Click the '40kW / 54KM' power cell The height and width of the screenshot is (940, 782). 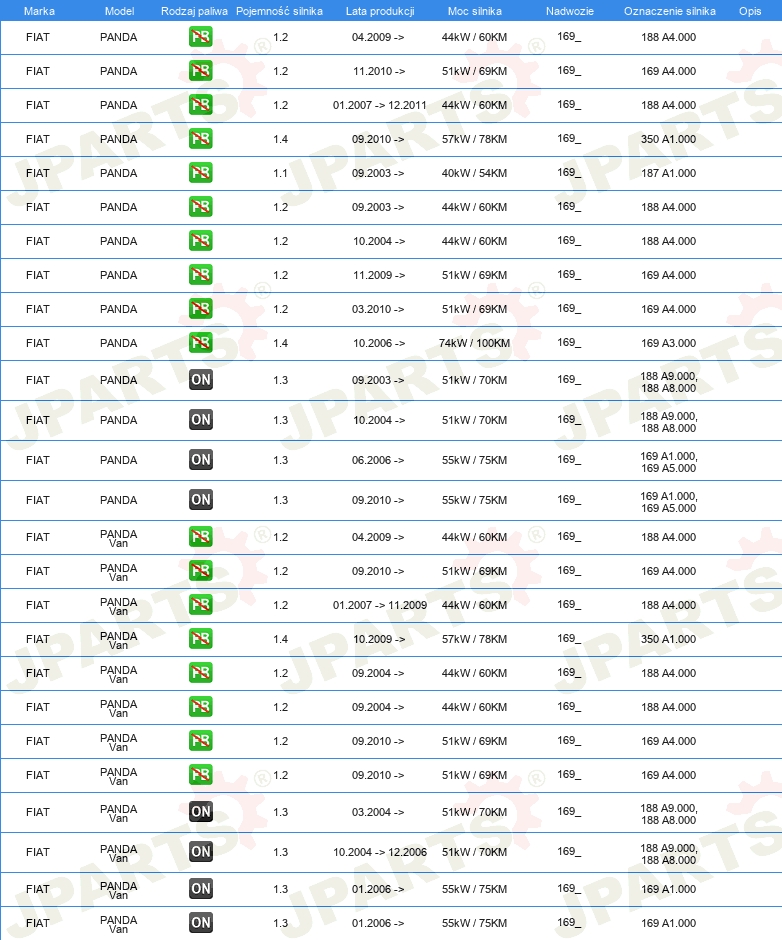474,173
